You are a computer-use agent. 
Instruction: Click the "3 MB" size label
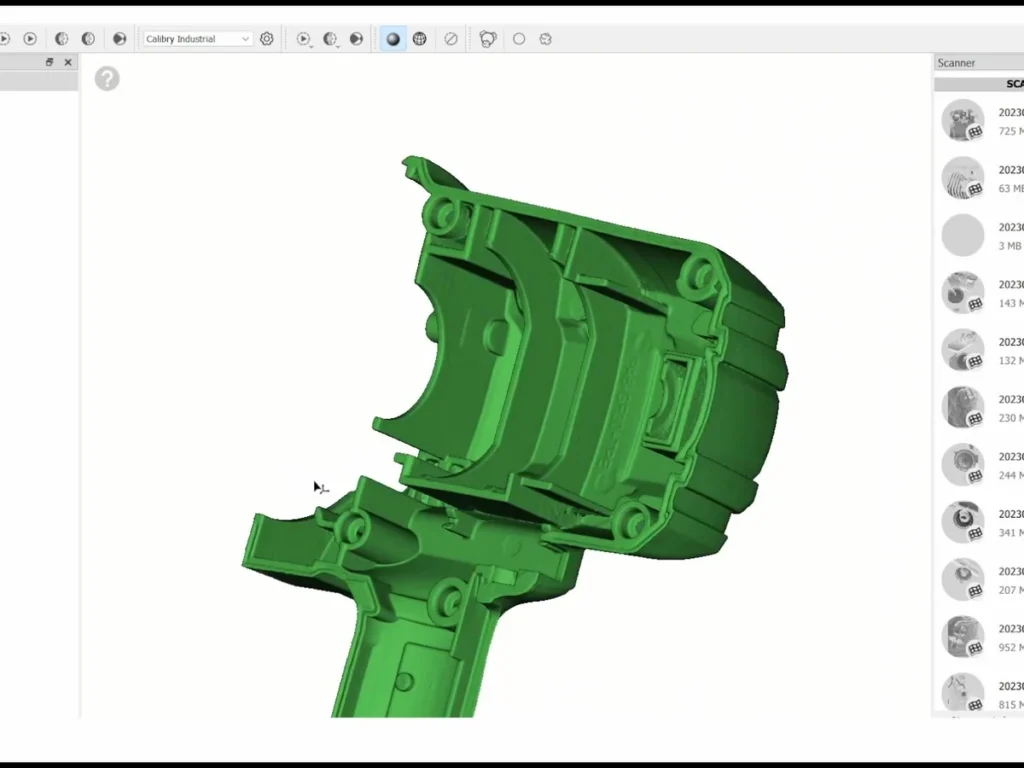(x=1010, y=246)
